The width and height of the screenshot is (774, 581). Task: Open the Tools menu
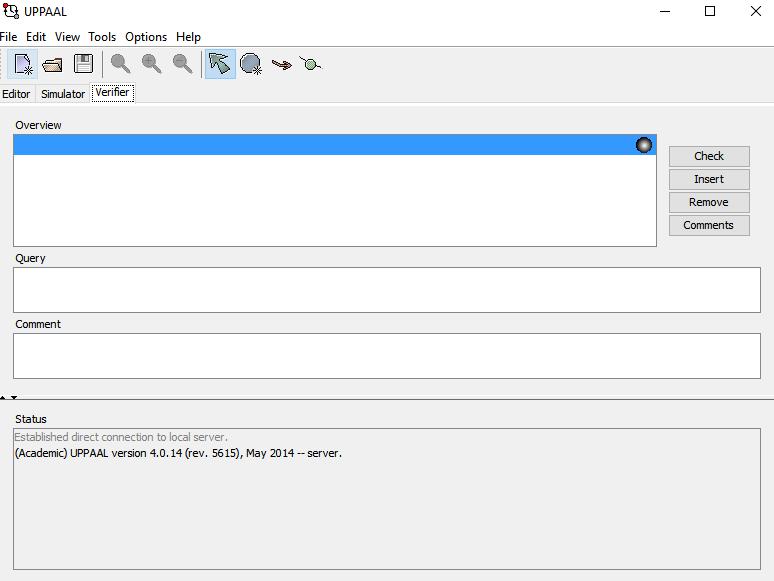click(102, 37)
